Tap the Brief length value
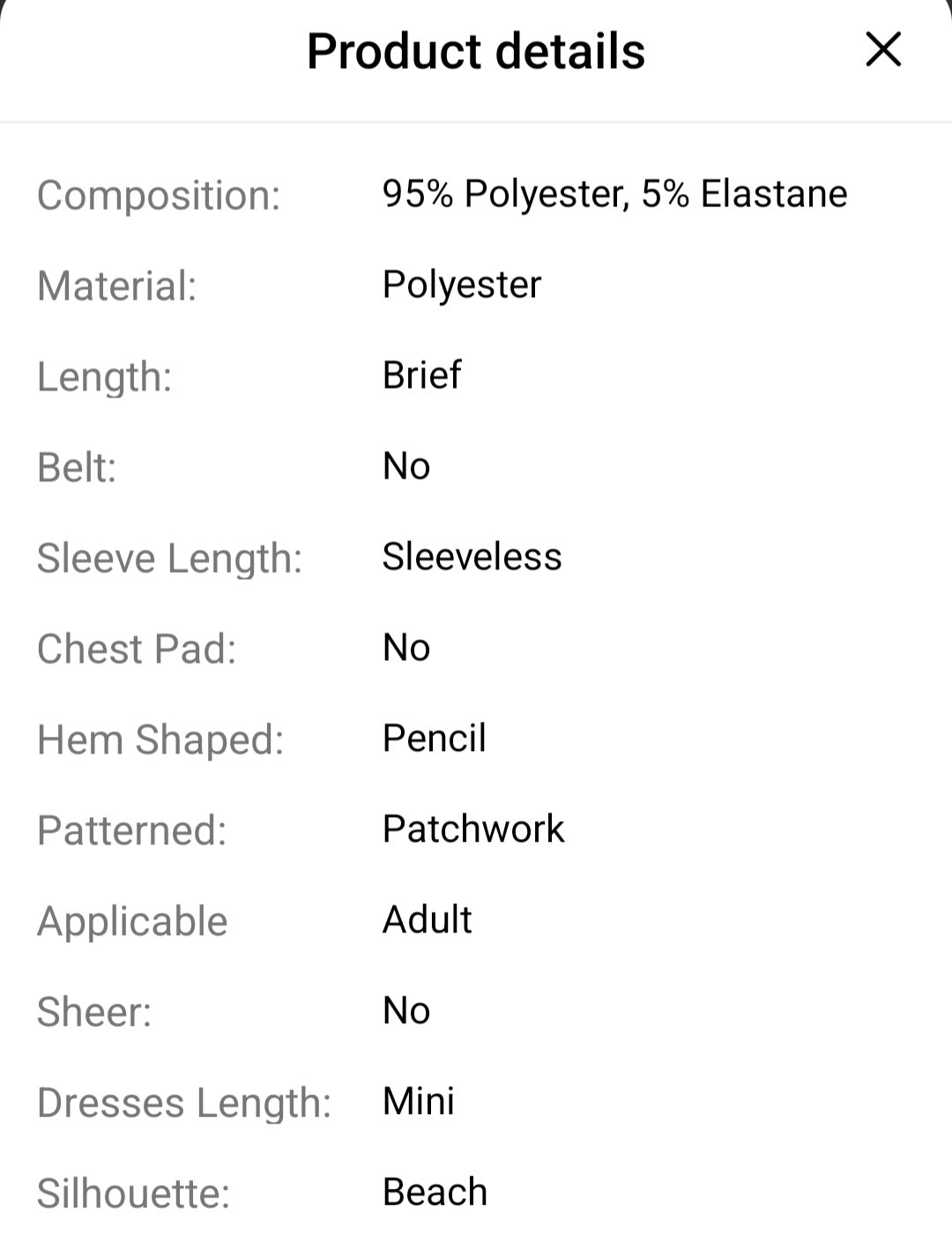The height and width of the screenshot is (1241, 952). 421,375
